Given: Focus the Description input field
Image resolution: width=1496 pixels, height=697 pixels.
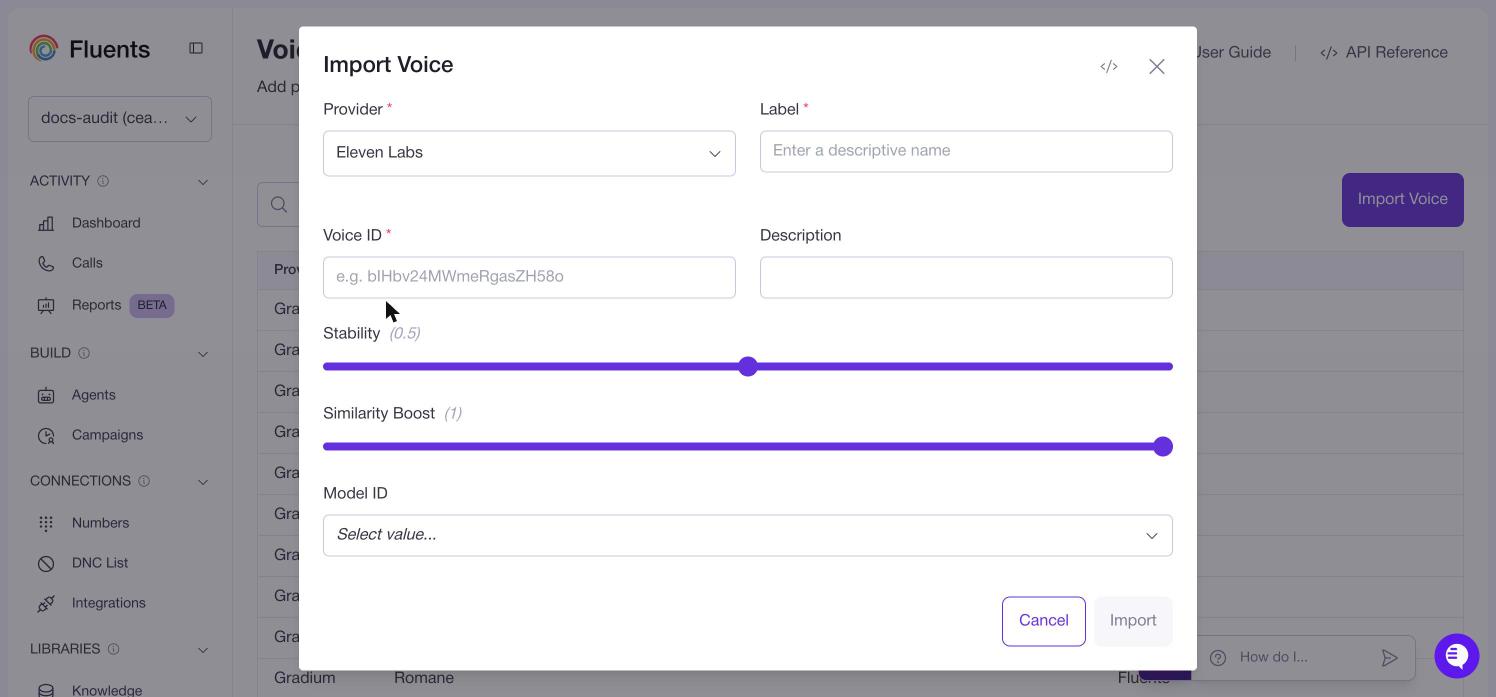Looking at the screenshot, I should point(966,277).
